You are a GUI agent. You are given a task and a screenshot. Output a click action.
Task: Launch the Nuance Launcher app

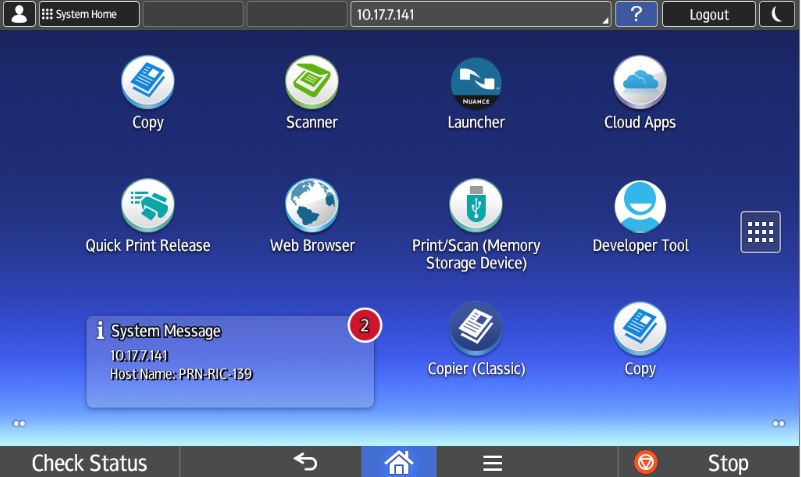point(475,83)
